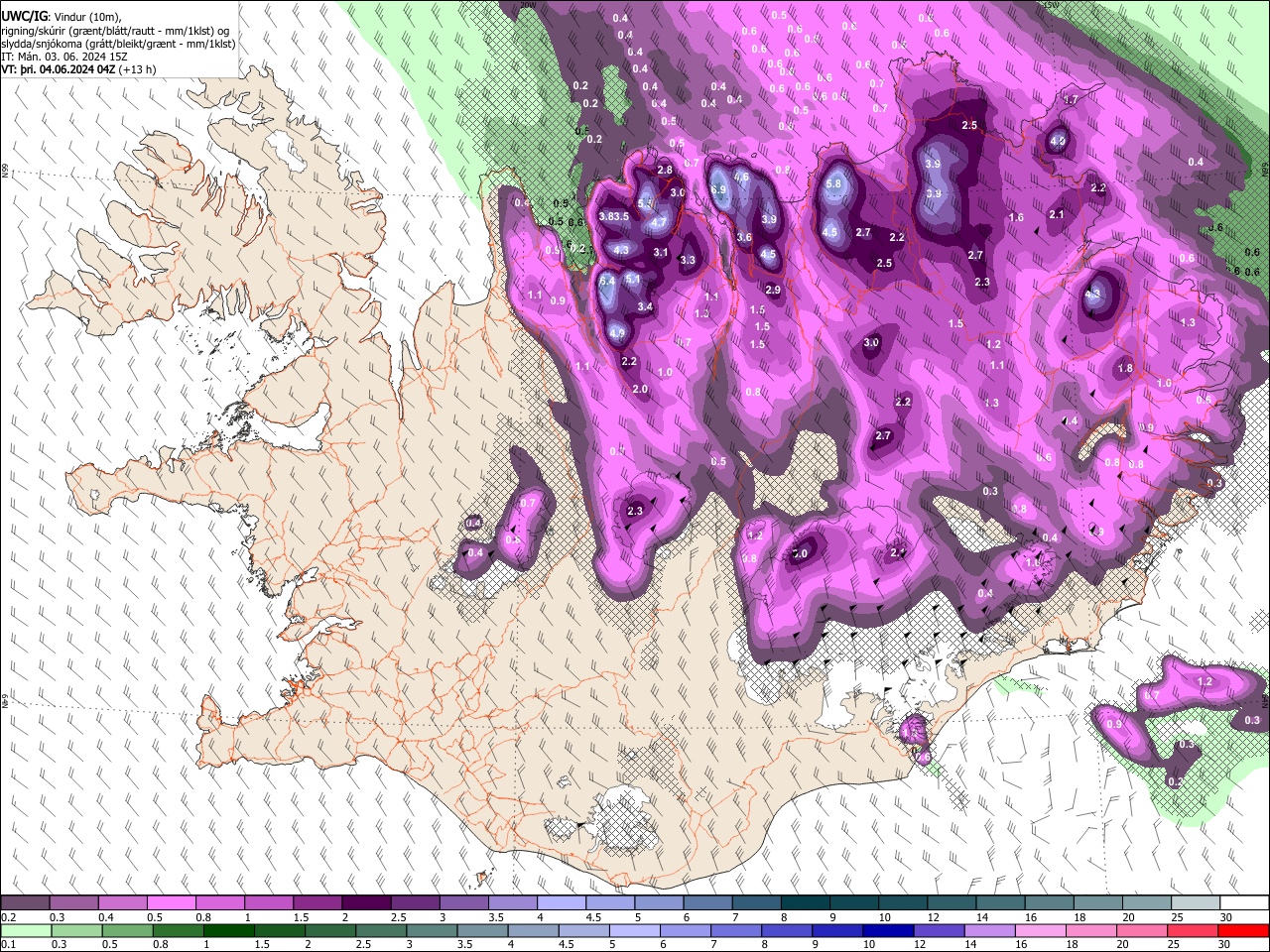This screenshot has width=1270, height=952.
Task: Click the '2.8' snowfall value on the map
Action: (665, 170)
